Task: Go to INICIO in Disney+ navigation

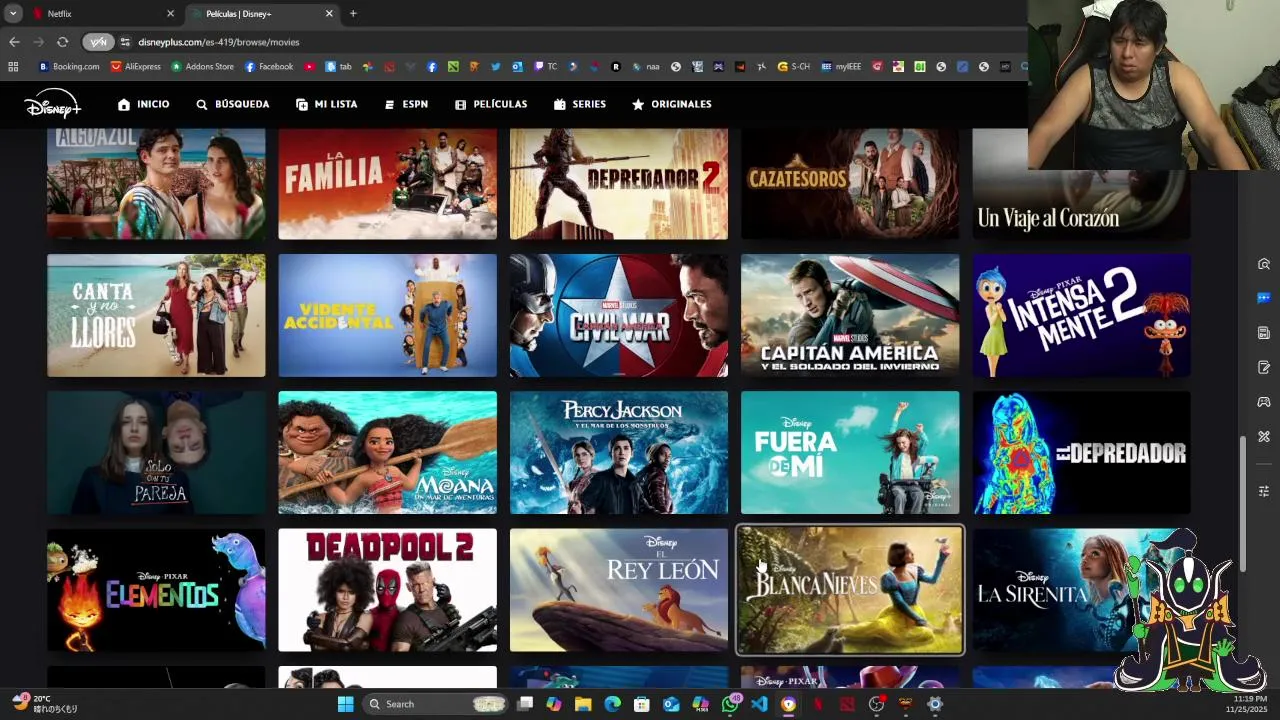Action: [143, 104]
